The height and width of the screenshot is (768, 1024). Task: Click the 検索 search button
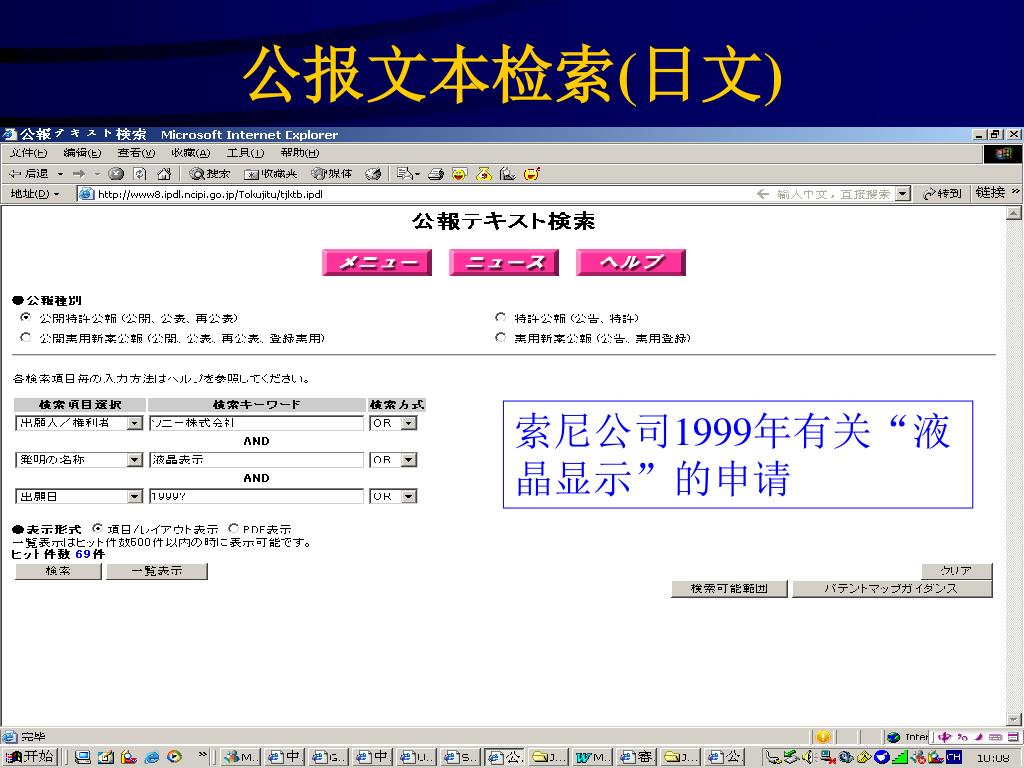(x=58, y=571)
